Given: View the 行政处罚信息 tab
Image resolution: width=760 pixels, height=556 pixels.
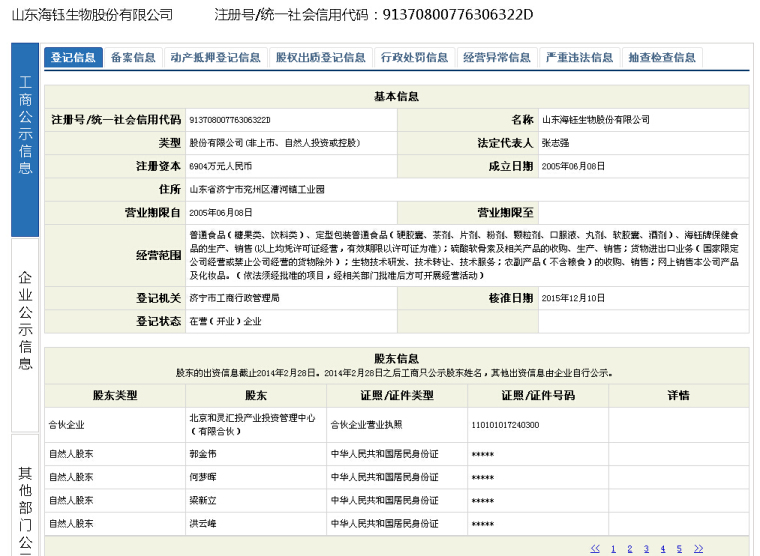Looking at the screenshot, I should 414,57.
